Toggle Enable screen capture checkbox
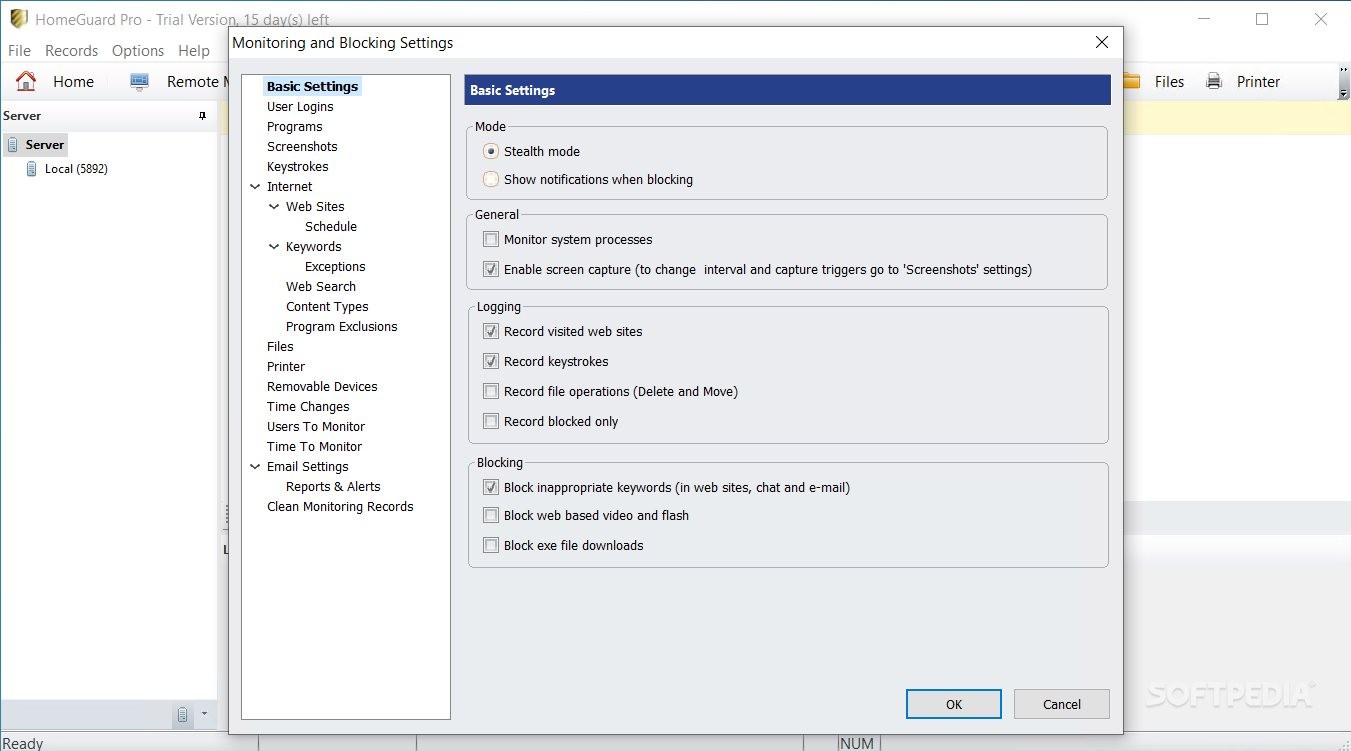The image size is (1351, 751). pyautogui.click(x=491, y=270)
